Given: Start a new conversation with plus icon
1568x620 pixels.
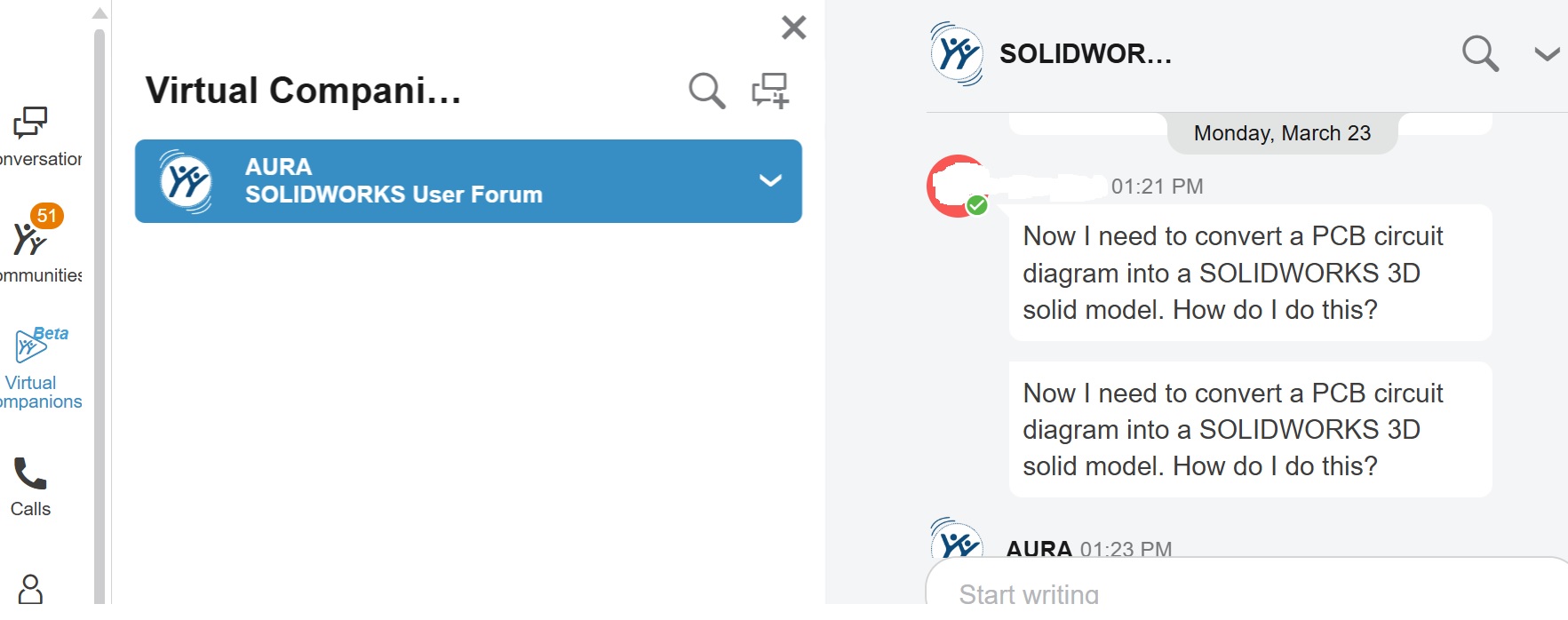Looking at the screenshot, I should [x=770, y=91].
